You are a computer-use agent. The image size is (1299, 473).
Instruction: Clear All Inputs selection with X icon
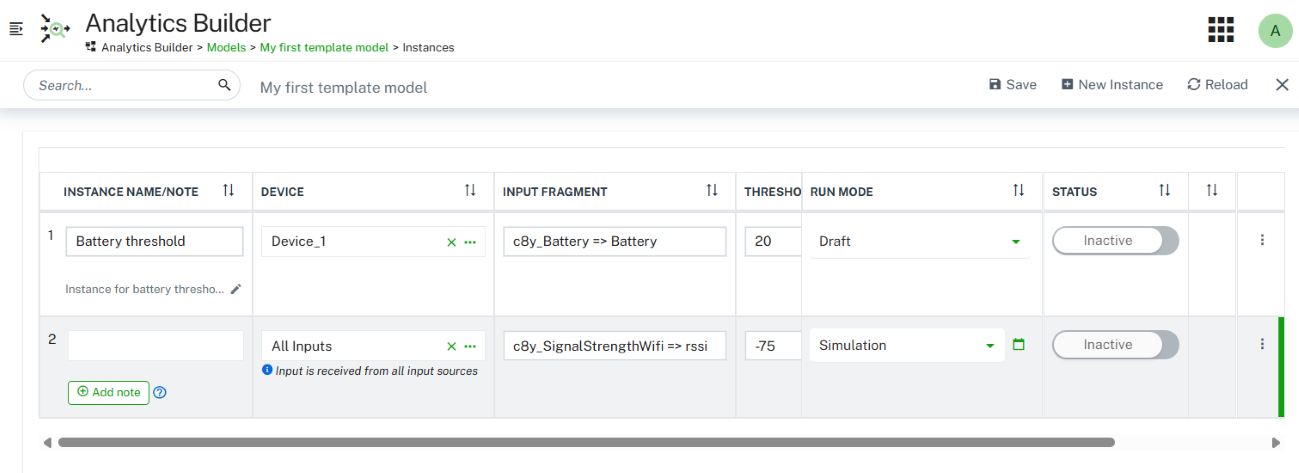pyautogui.click(x=451, y=346)
